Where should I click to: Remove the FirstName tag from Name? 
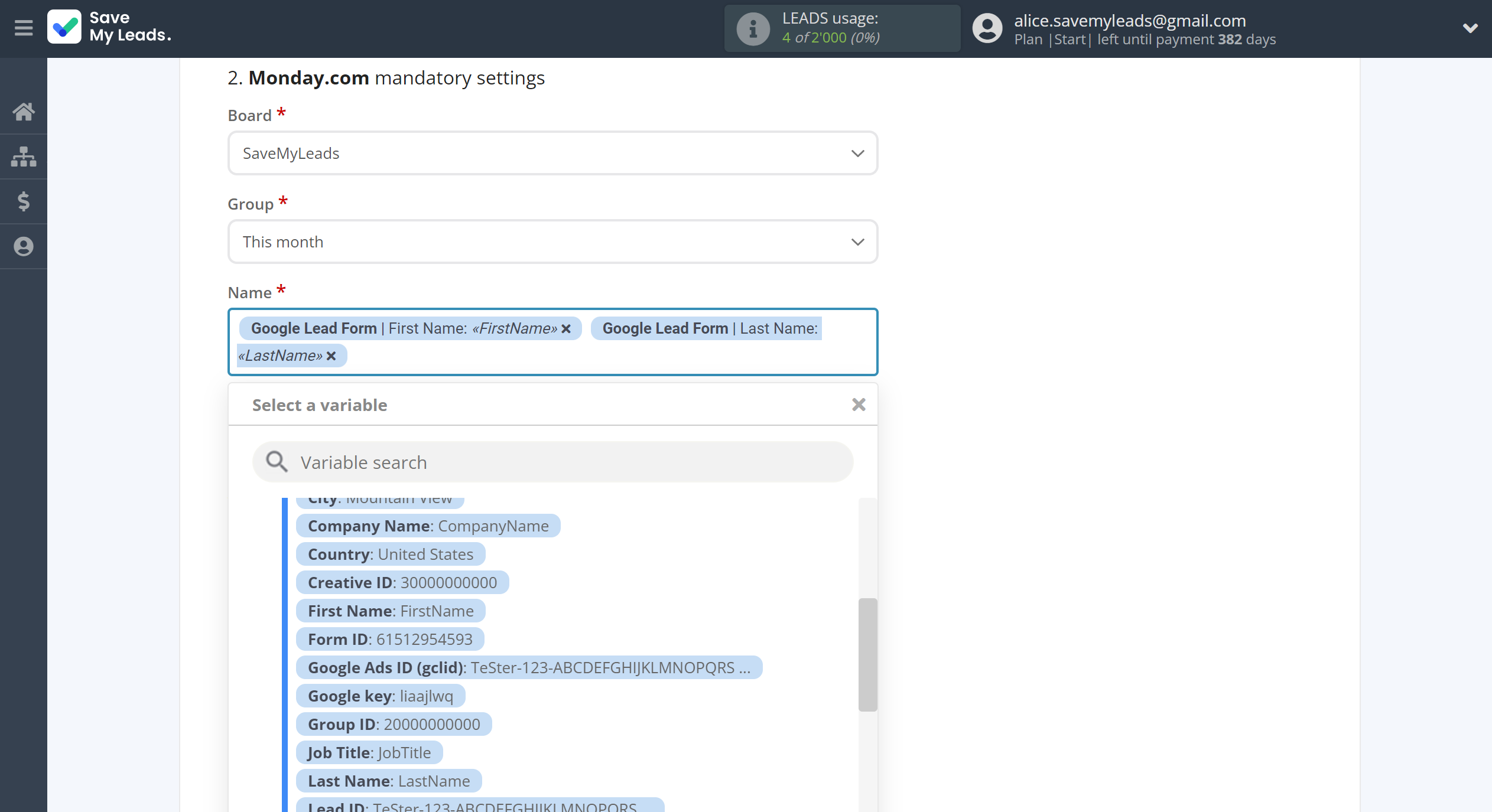pos(566,328)
